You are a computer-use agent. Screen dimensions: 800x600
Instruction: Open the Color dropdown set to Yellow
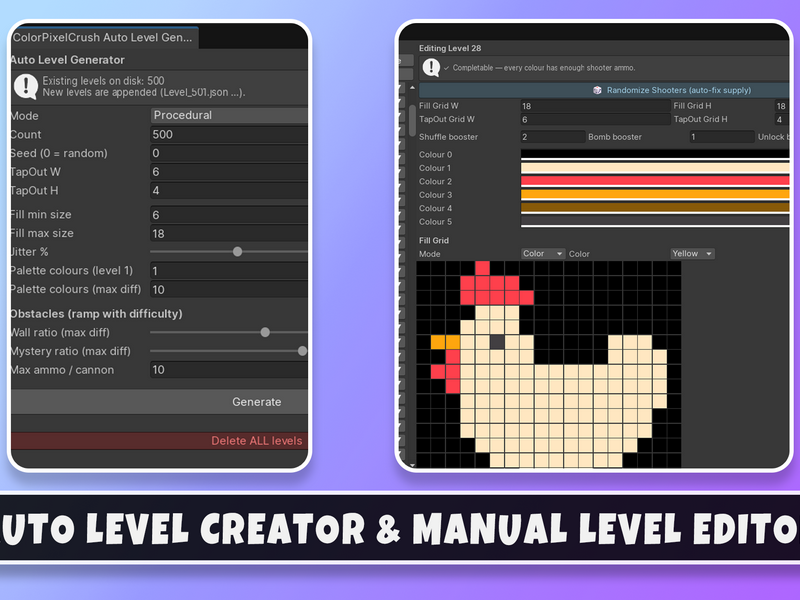(692, 254)
